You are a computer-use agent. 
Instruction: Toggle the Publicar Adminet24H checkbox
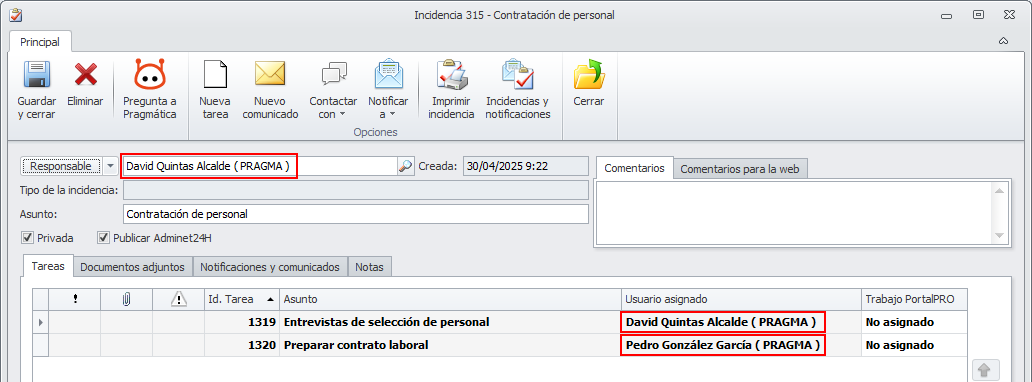(103, 238)
